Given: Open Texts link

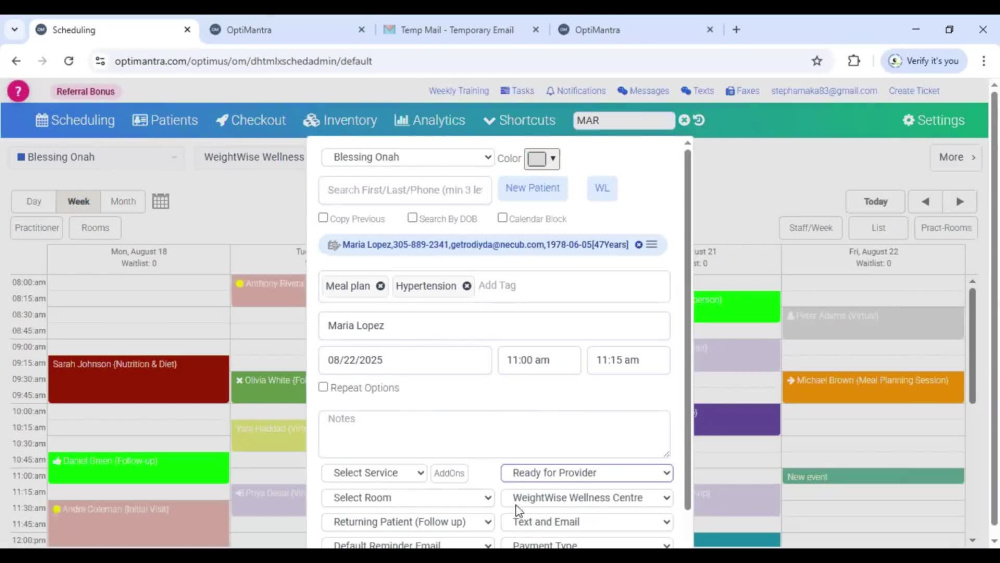Looking at the screenshot, I should click(x=697, y=91).
